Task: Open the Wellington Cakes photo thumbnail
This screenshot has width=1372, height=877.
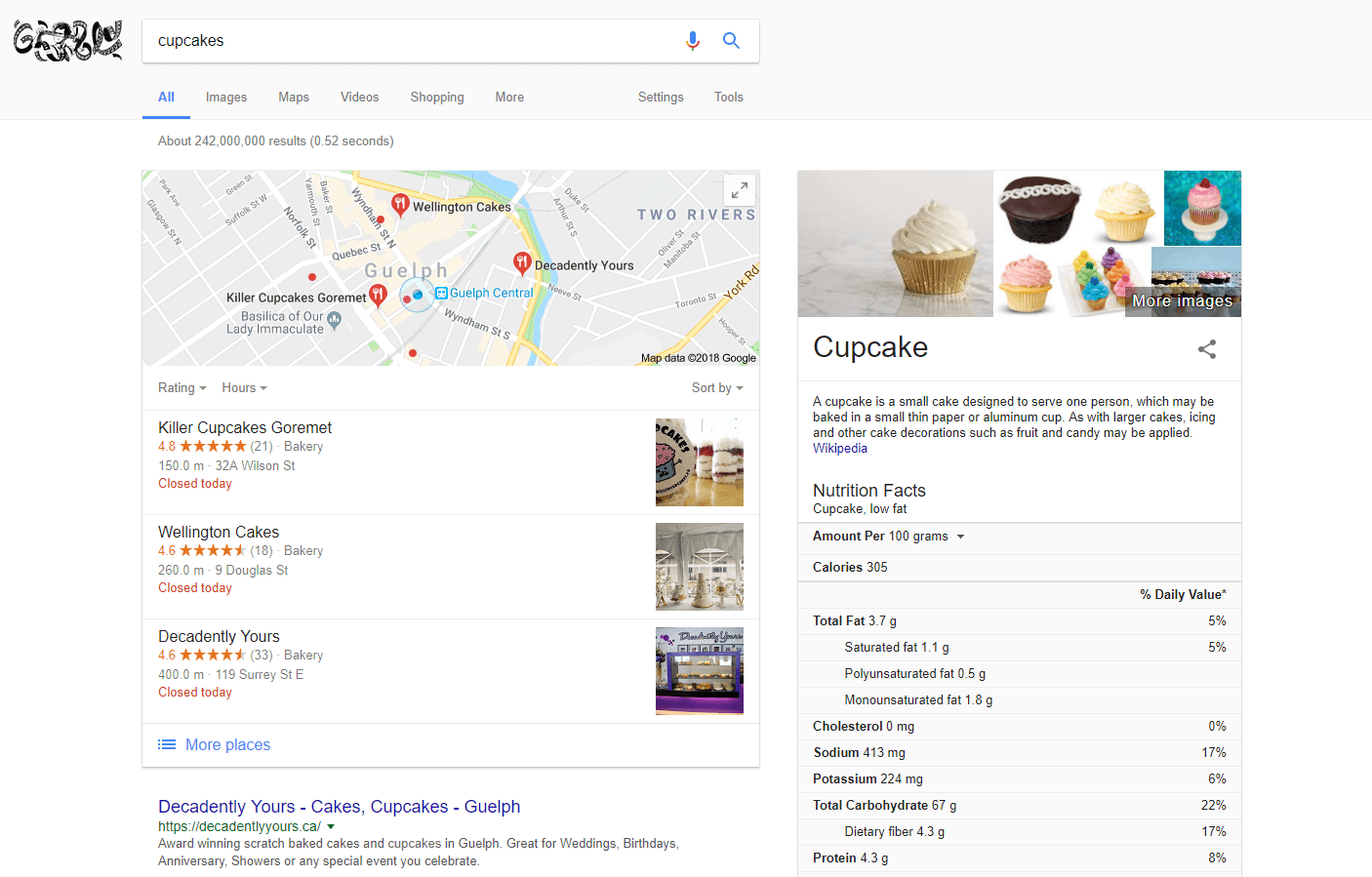Action: [700, 567]
